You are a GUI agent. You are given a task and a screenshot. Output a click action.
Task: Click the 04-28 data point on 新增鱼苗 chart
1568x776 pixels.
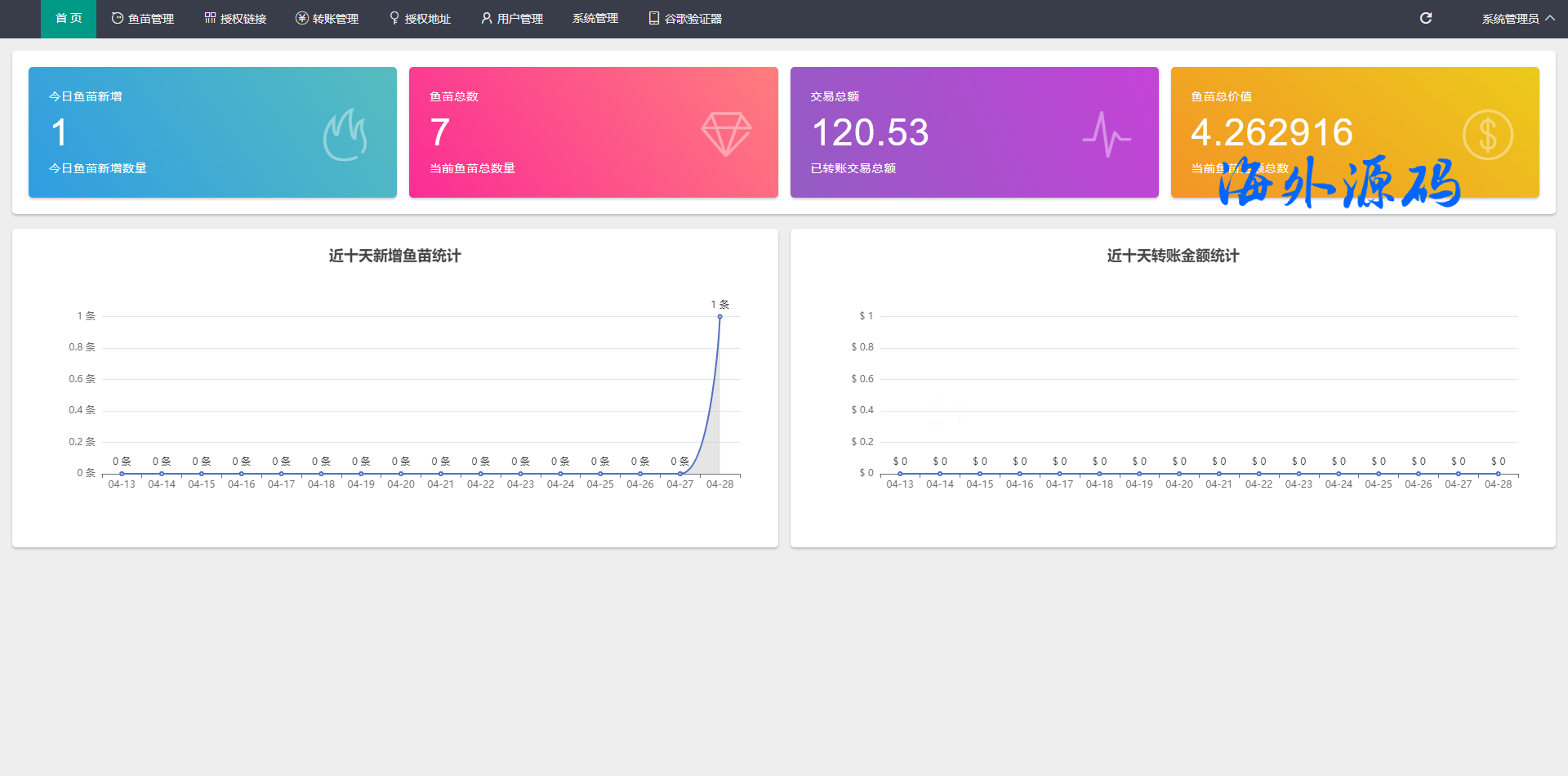click(719, 317)
